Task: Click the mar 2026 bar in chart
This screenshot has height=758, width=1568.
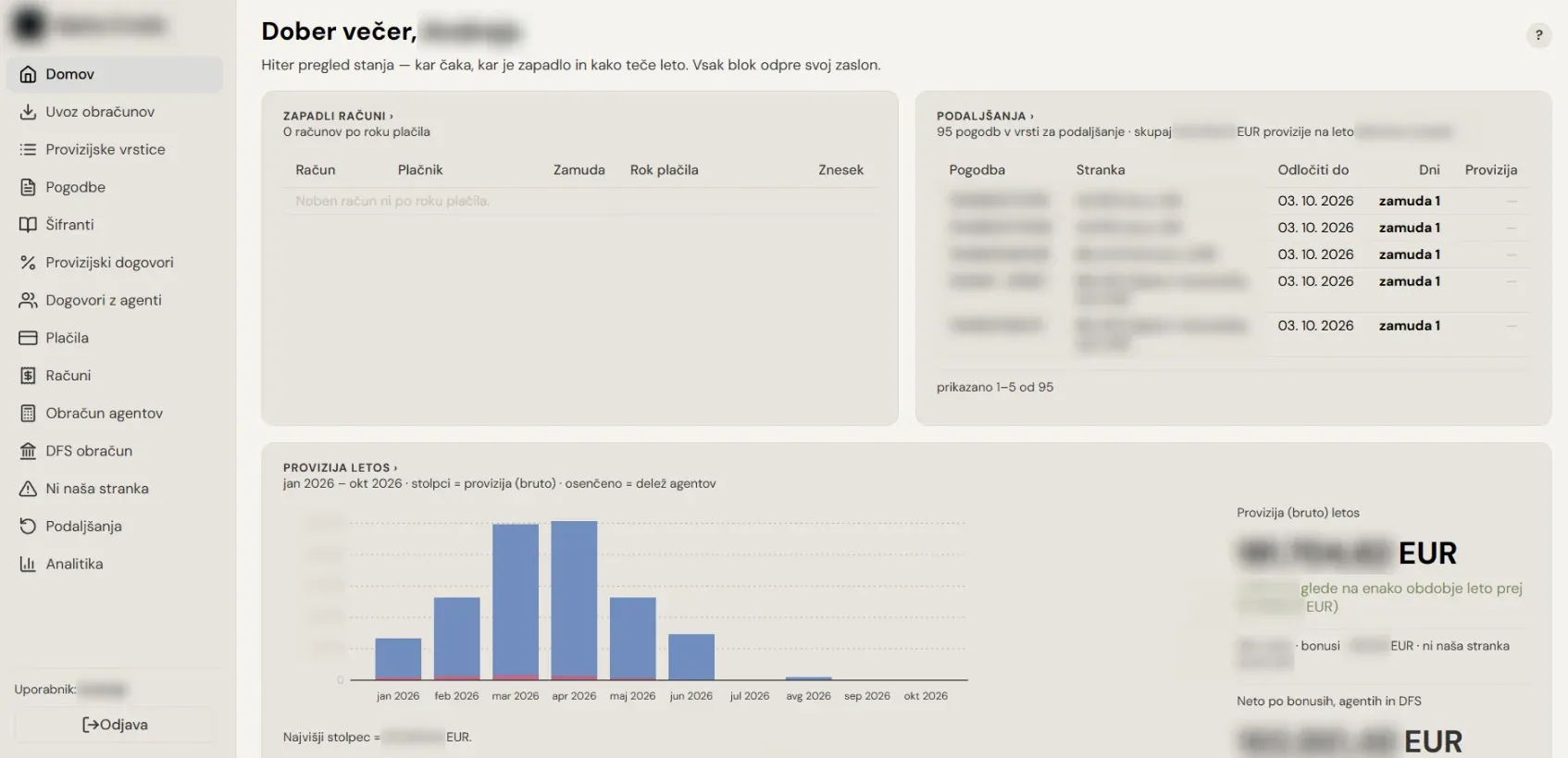Action: pos(516,603)
